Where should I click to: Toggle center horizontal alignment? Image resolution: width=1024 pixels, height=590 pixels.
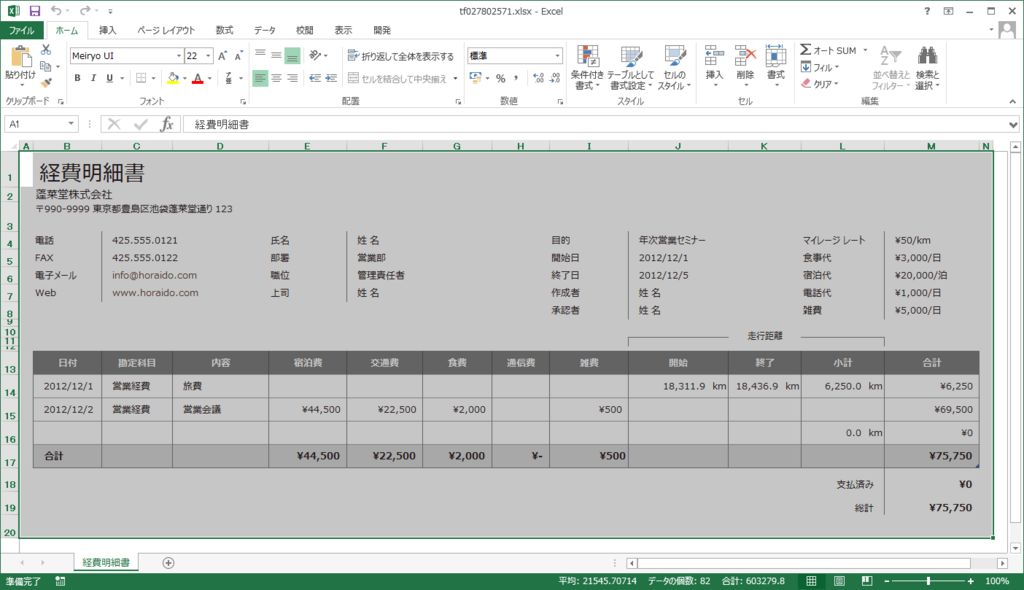[276, 78]
